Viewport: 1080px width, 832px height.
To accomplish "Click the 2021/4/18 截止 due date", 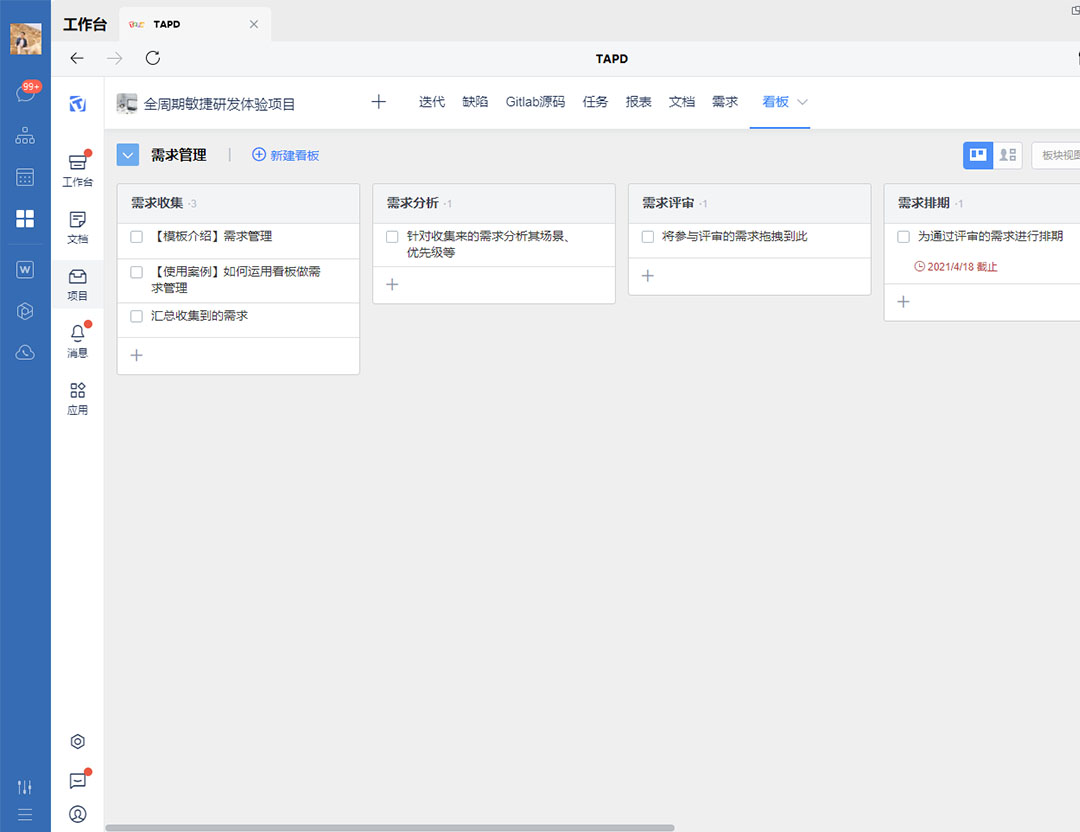I will pyautogui.click(x=955, y=267).
